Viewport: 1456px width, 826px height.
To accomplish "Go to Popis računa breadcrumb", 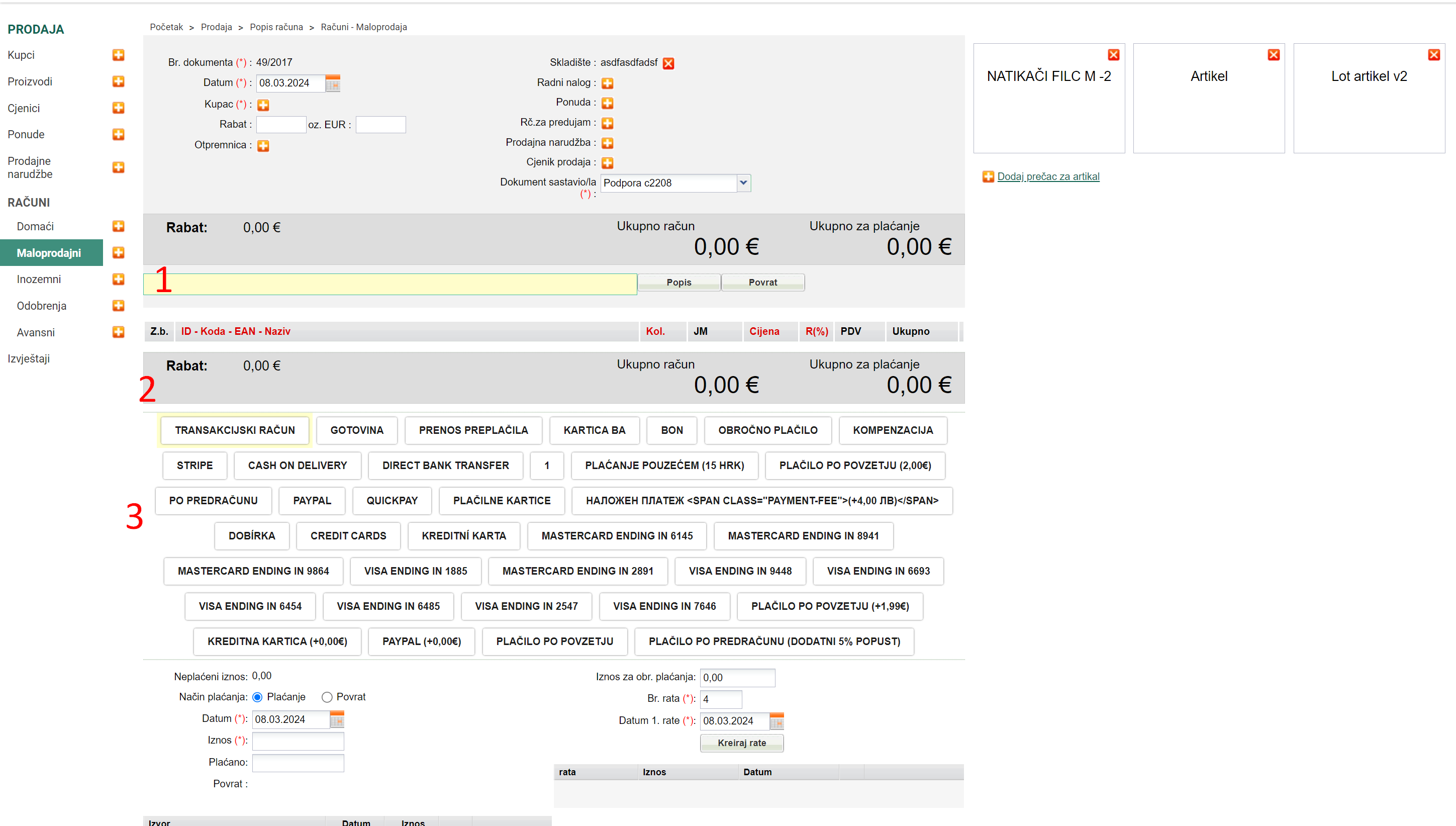I will (276, 27).
